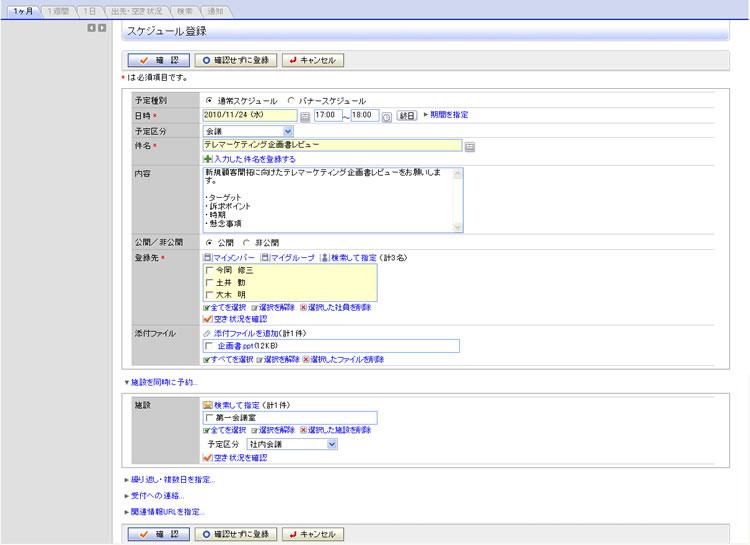
Task: Click the paperclip icon for adding attachments
Action: [x=207, y=334]
